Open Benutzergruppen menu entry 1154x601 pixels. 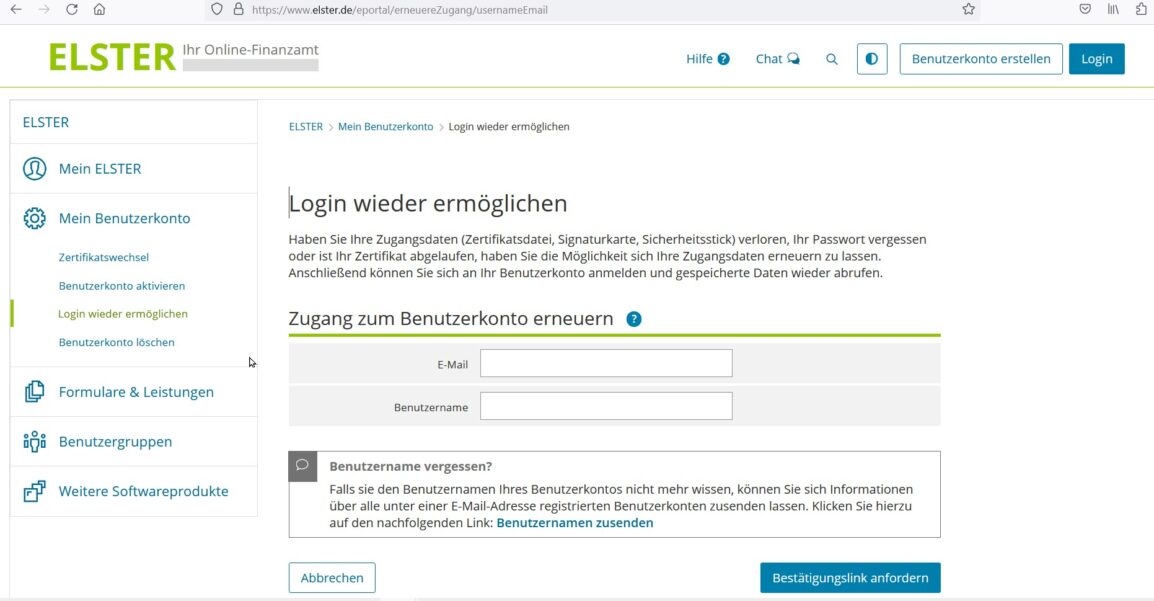click(x=116, y=441)
